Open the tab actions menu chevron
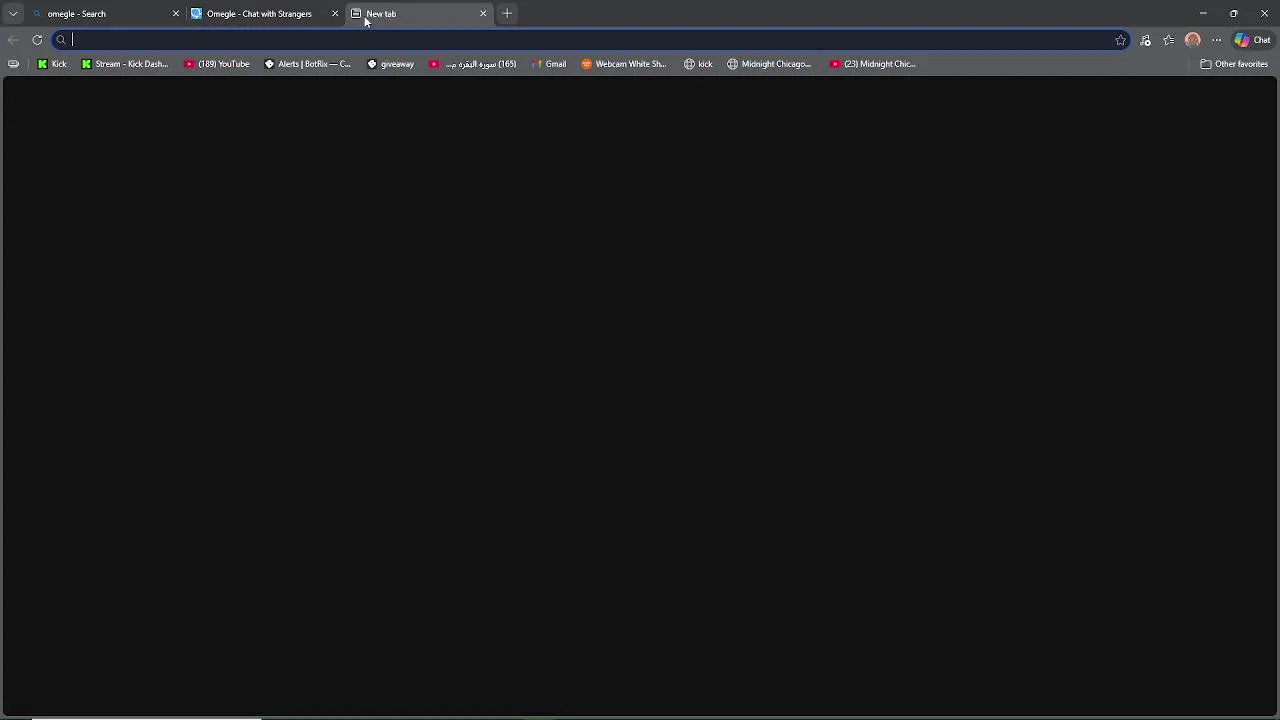 (13, 14)
